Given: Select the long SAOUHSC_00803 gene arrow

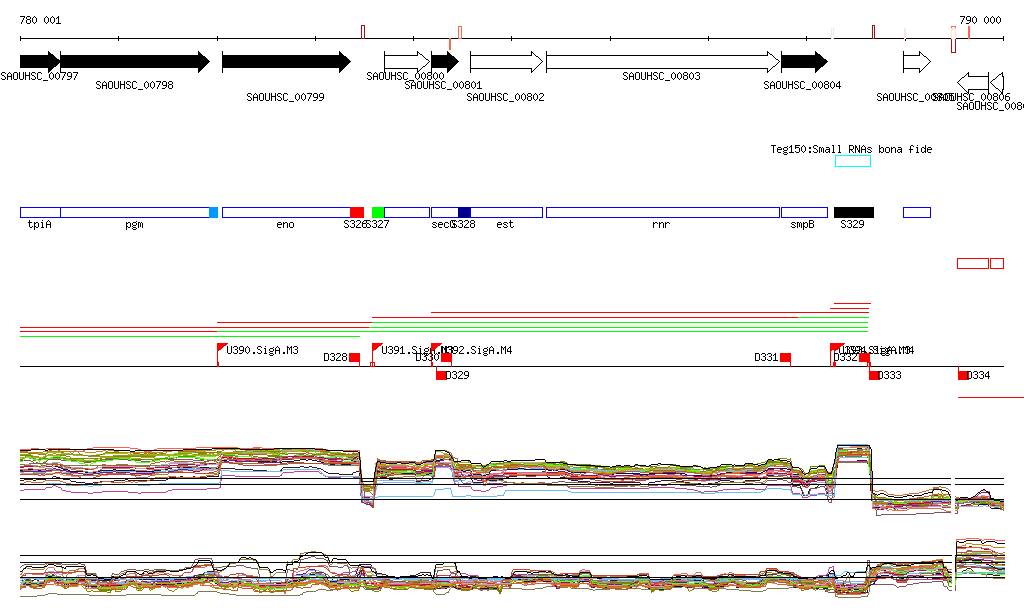Looking at the screenshot, I should pos(661,62).
